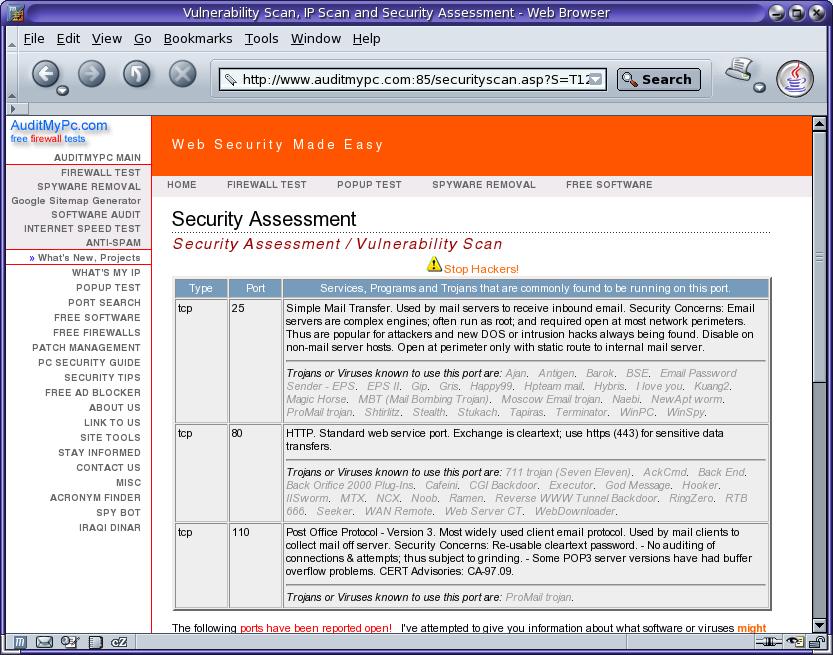Open the PORT SEARCH sidebar link

pos(104,302)
